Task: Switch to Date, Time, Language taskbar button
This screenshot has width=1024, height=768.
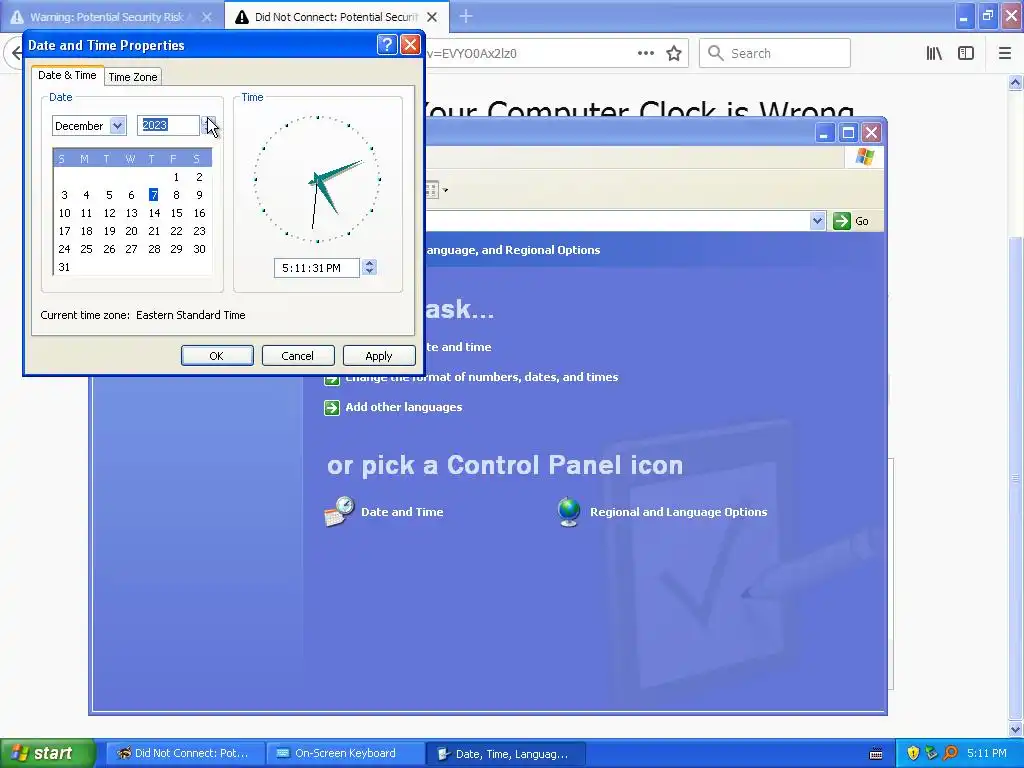Action: (x=506, y=754)
